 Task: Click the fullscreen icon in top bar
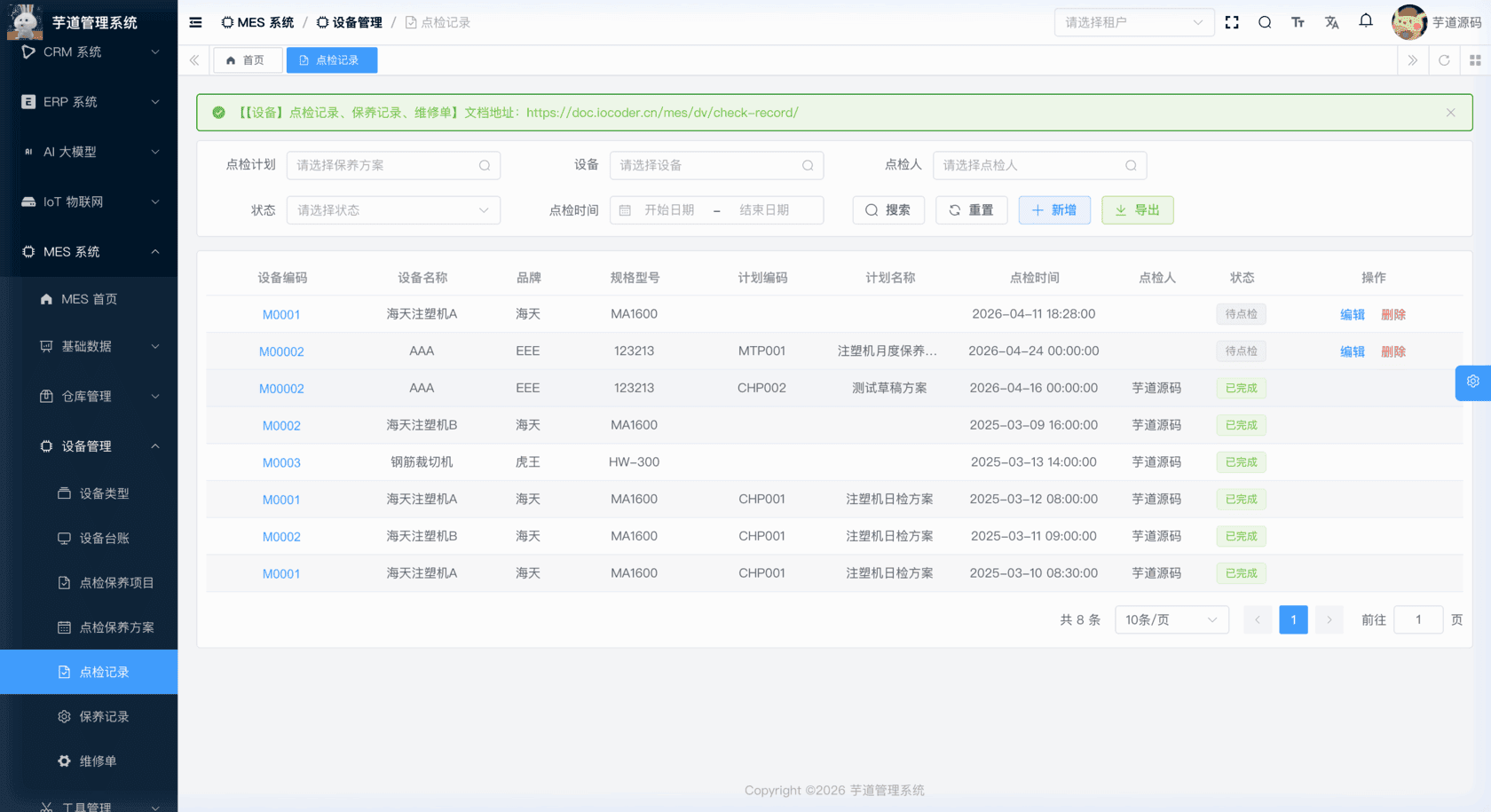click(1232, 22)
